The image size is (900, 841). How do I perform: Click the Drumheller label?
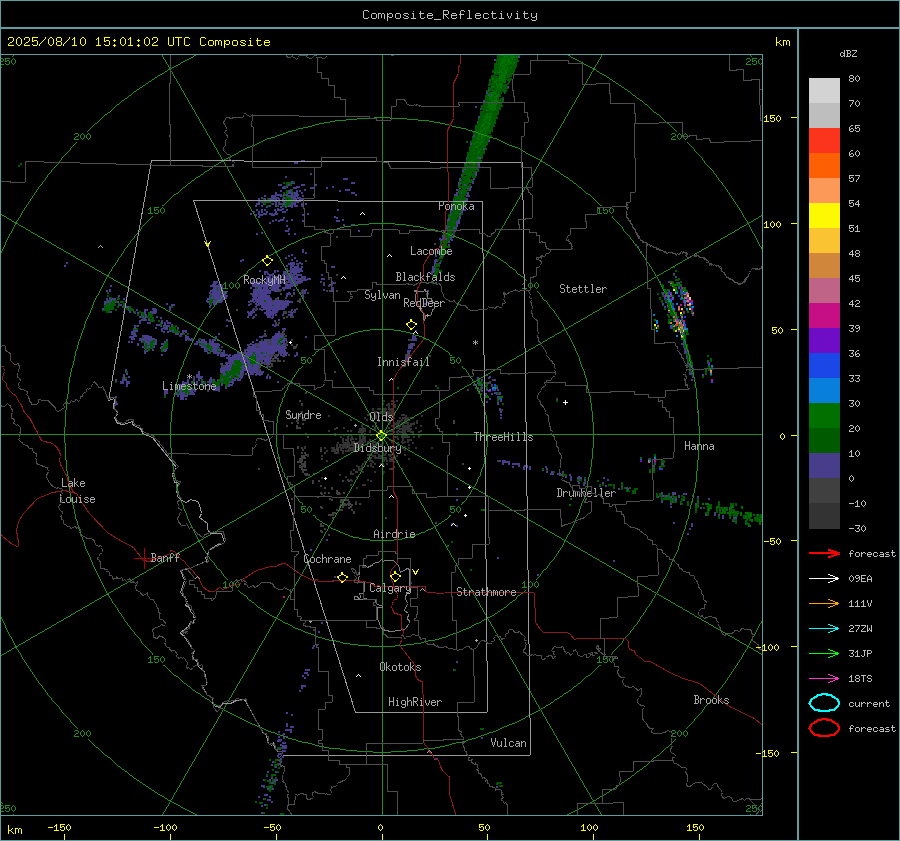[586, 493]
